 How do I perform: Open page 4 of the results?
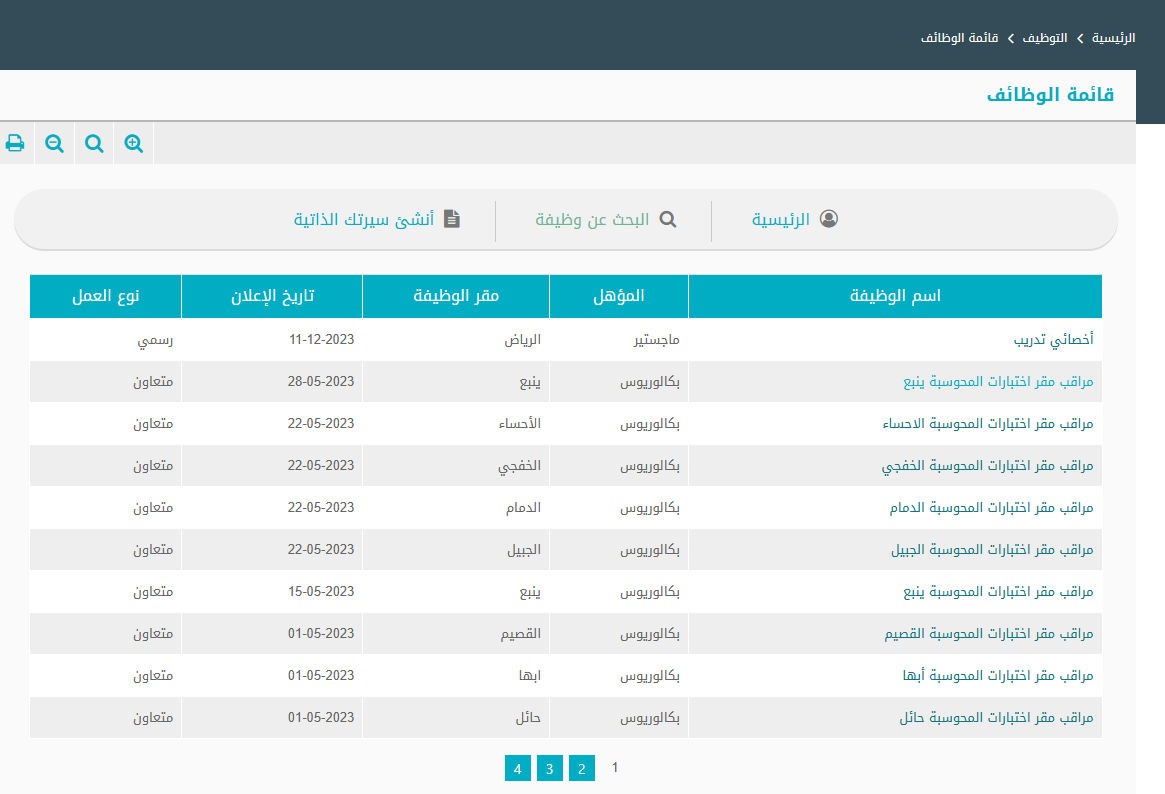[x=517, y=768]
